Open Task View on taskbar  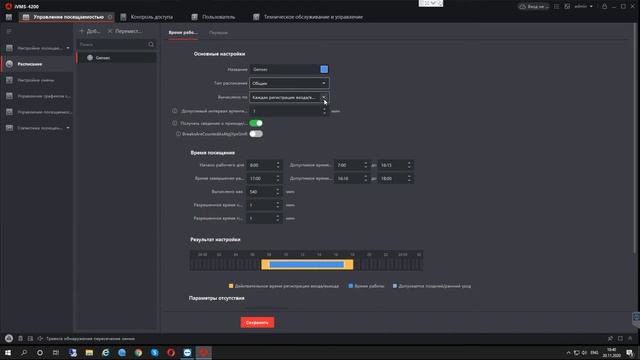(x=56, y=353)
